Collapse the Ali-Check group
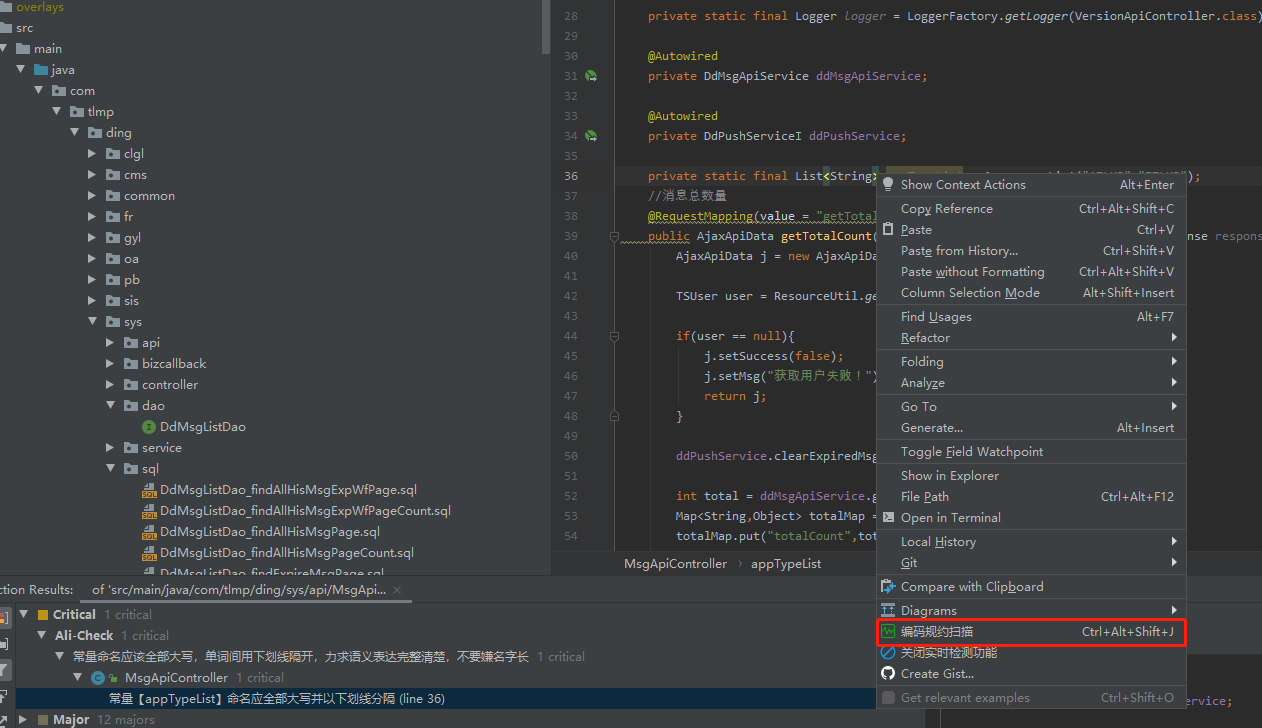The width and height of the screenshot is (1262, 728). pos(41,635)
